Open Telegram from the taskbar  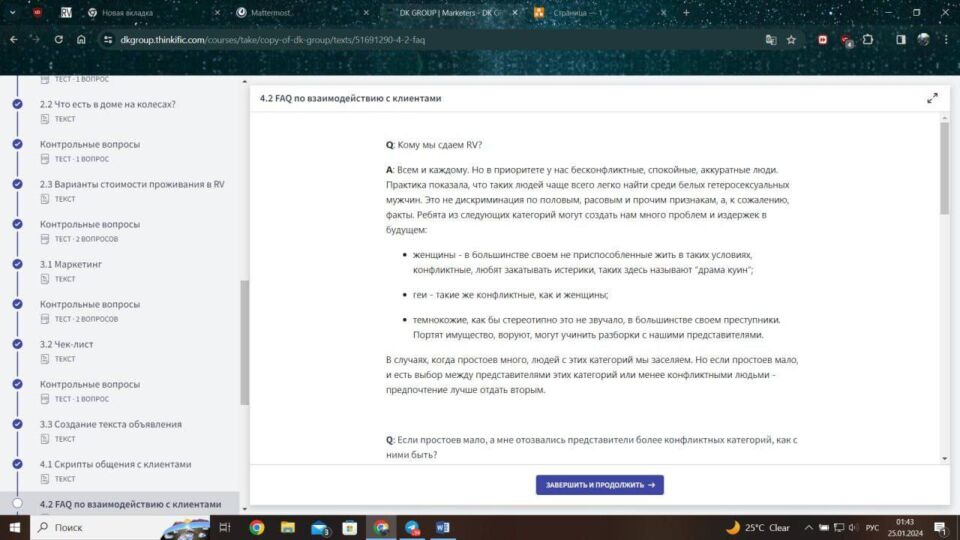coord(412,527)
